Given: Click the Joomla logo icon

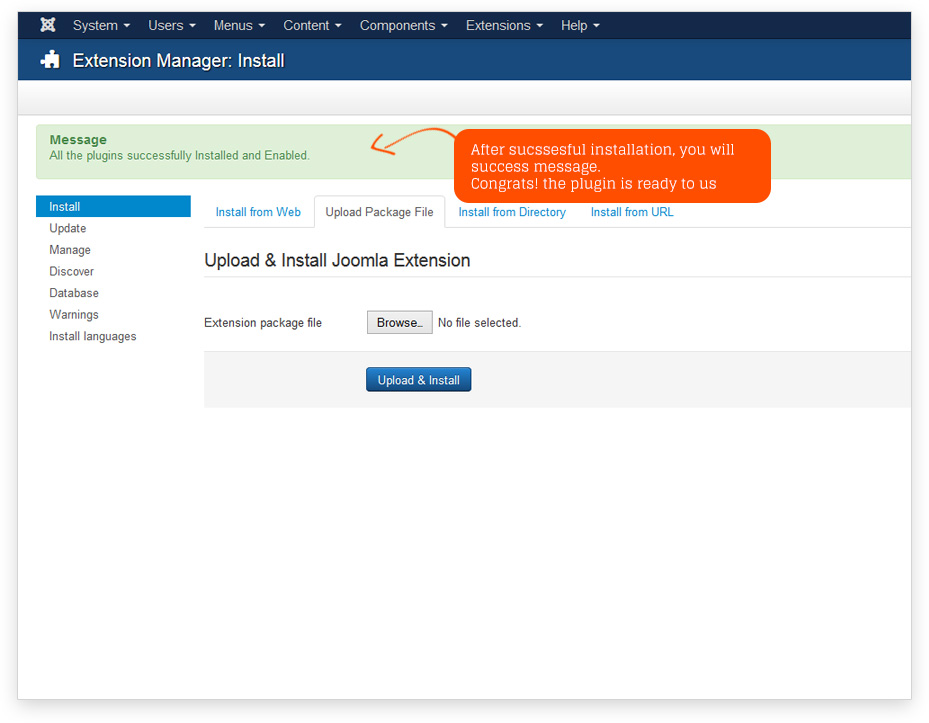Looking at the screenshot, I should coord(47,25).
